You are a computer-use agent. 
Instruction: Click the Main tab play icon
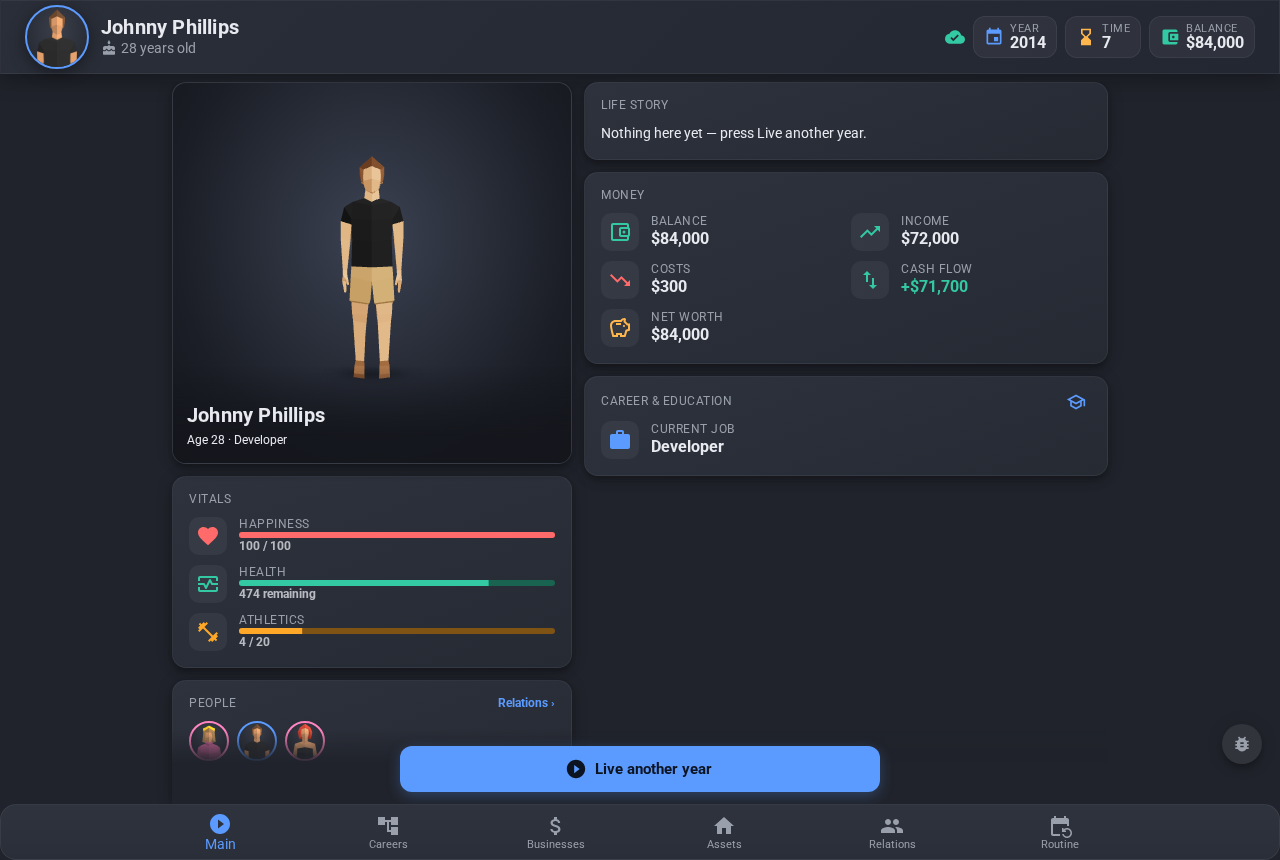pos(220,824)
